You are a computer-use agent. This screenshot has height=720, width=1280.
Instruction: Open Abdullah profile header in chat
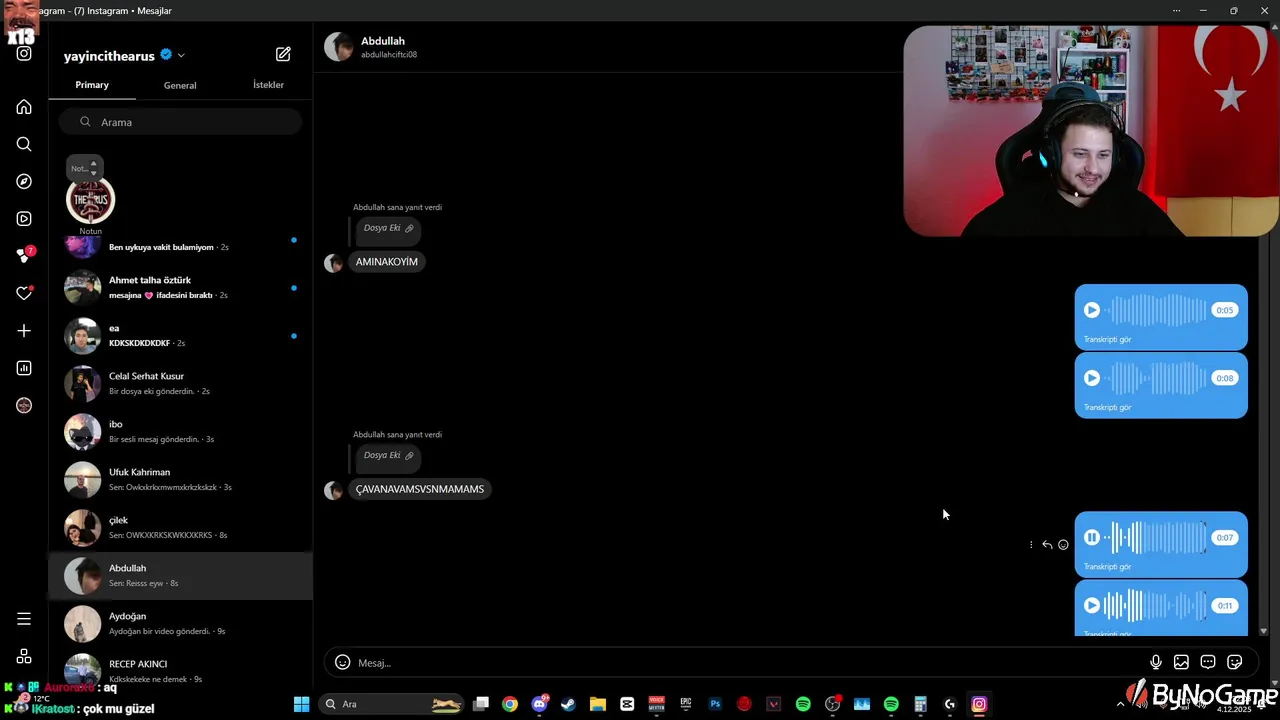coord(372,47)
